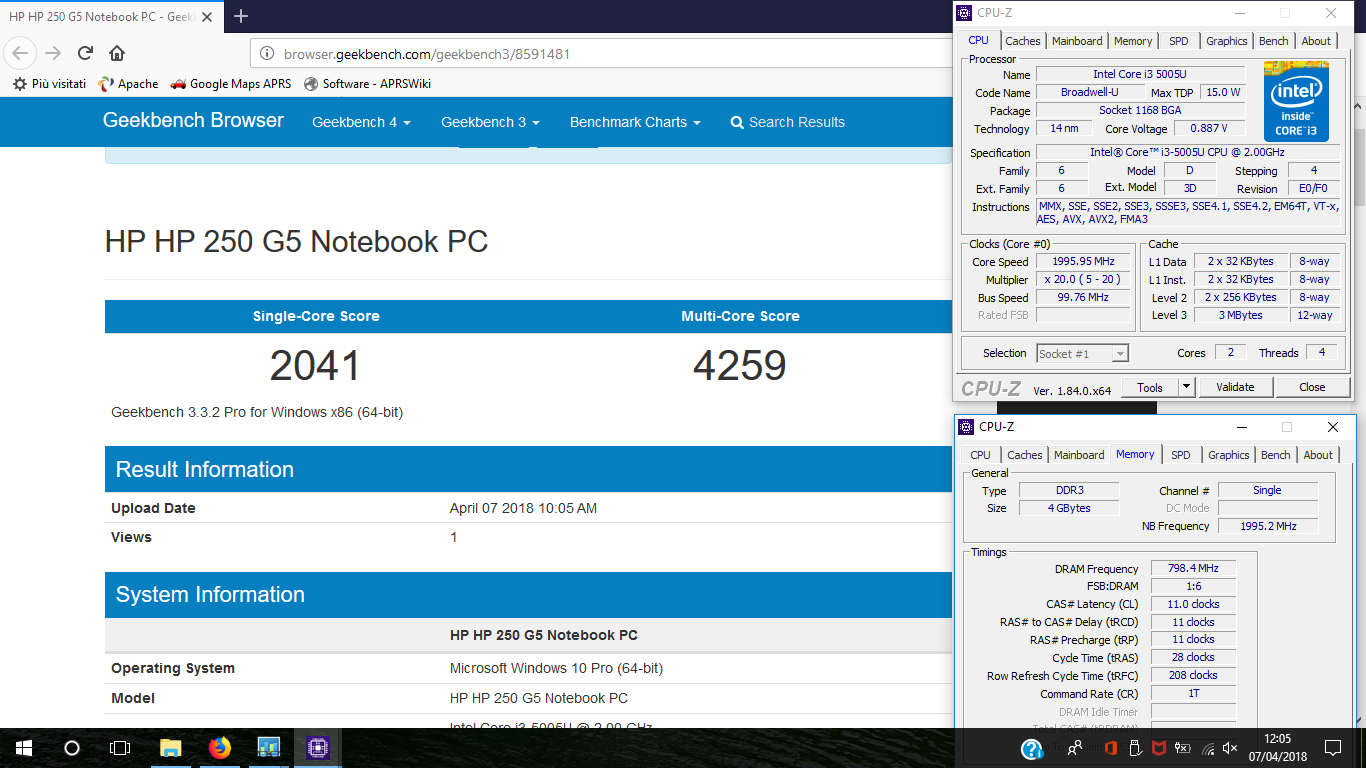
Task: Open Bench tab in top CPU-Z window
Action: [1273, 41]
